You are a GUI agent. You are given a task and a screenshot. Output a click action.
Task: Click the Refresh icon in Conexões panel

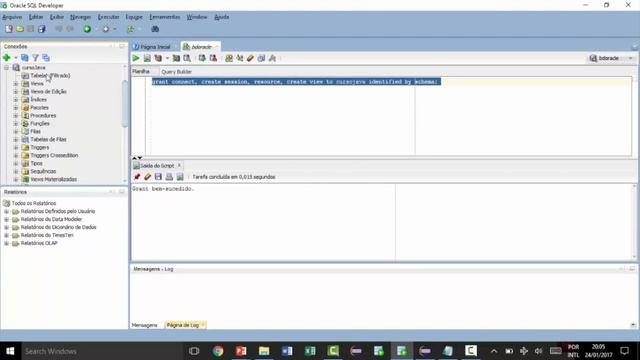point(25,58)
